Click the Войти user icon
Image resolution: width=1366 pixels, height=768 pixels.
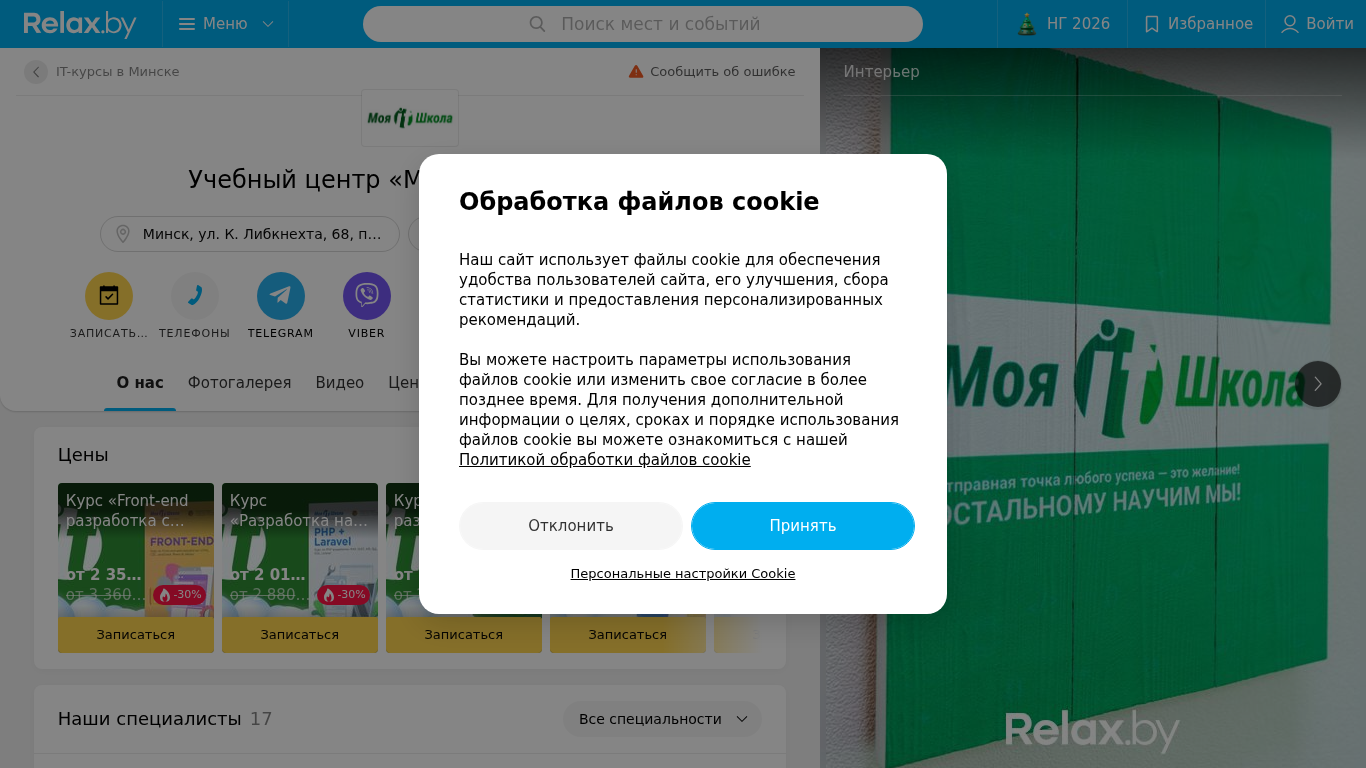click(1290, 24)
